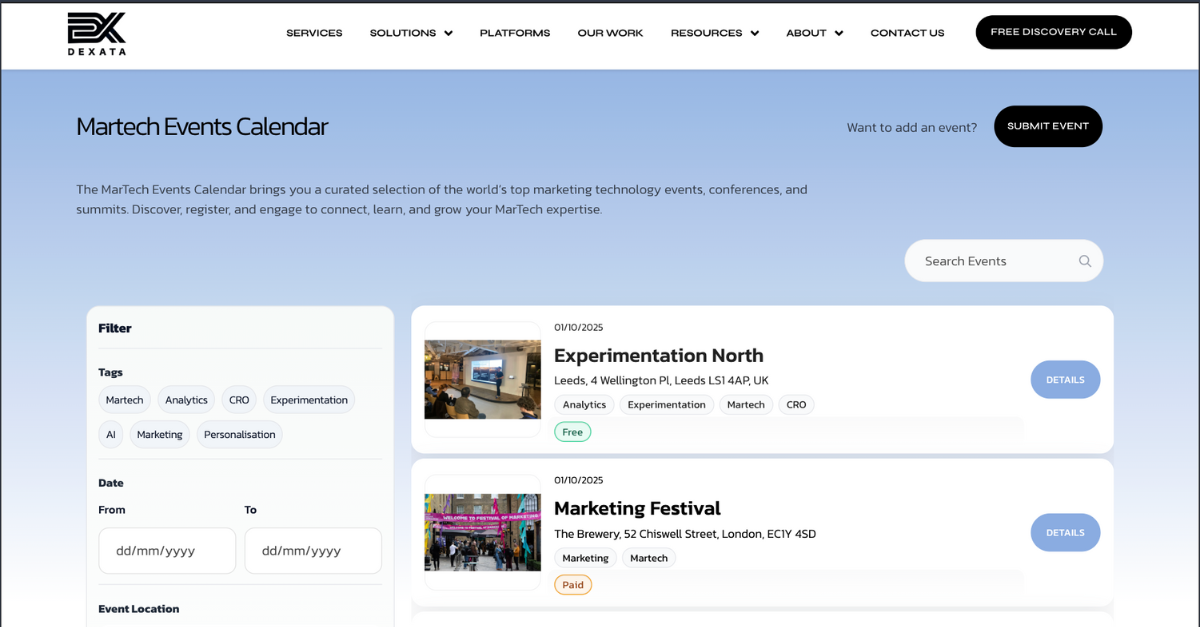Open the Services menu item

[314, 32]
